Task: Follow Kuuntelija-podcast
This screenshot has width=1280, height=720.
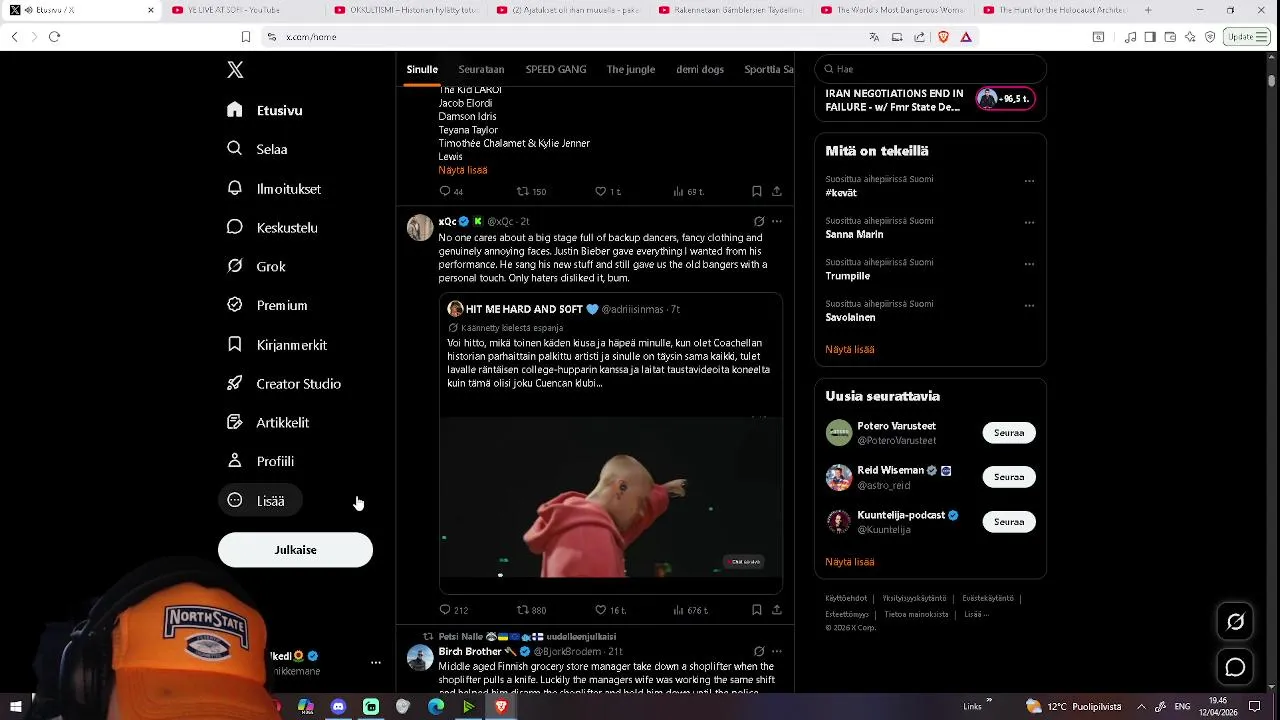Action: point(1009,522)
